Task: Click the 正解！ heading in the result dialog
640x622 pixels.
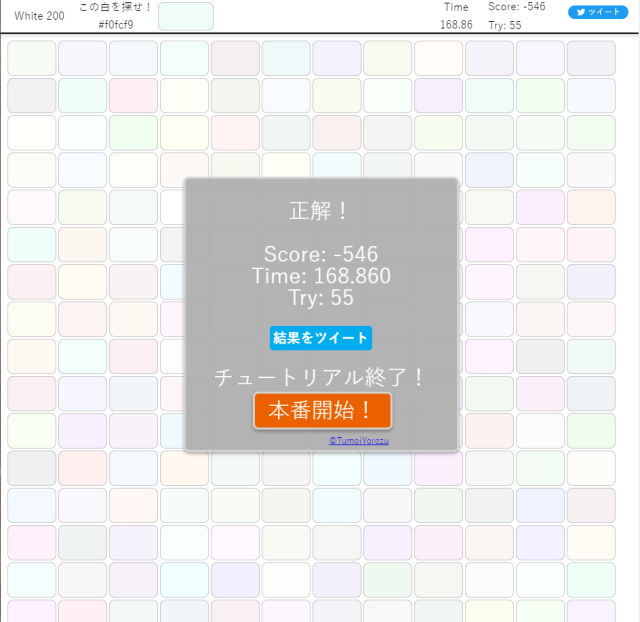Action: (320, 211)
